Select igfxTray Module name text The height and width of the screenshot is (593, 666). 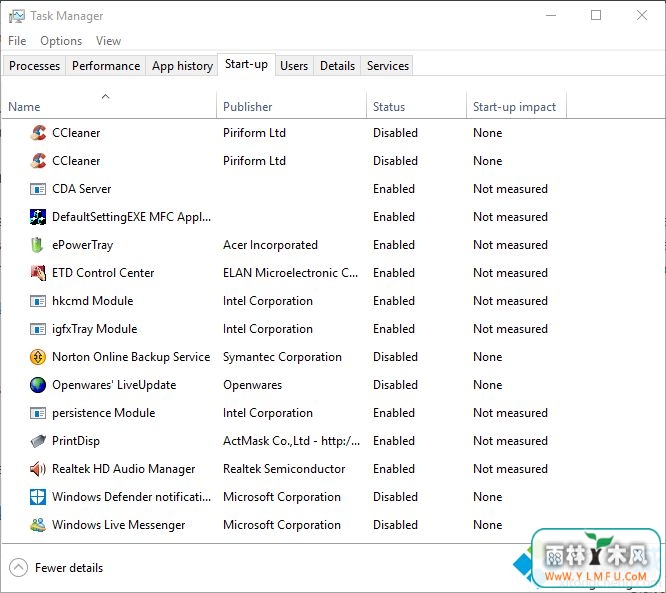[94, 329]
